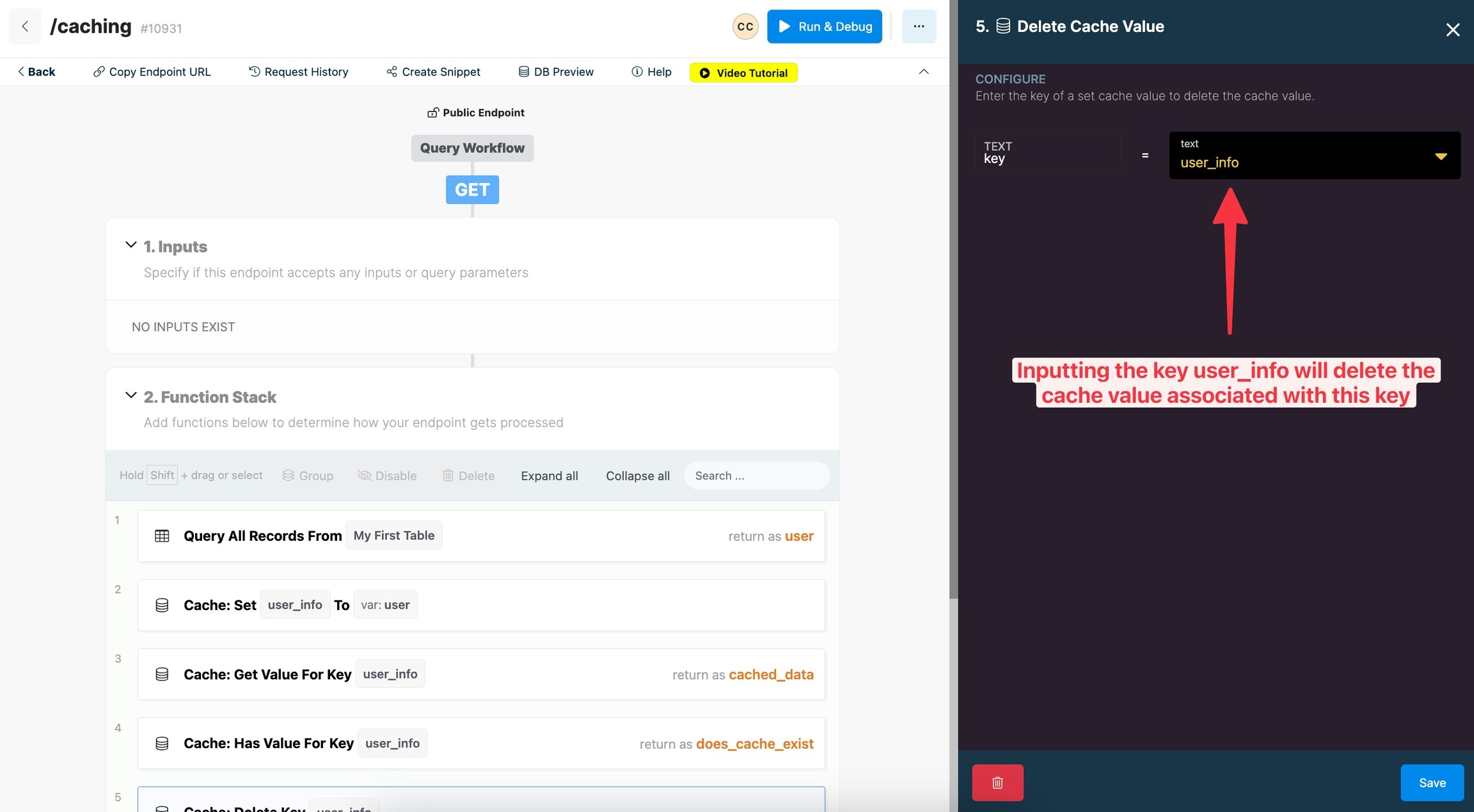Image resolution: width=1474 pixels, height=812 pixels.
Task: Click the database icon on Cache: Set step
Action: click(x=162, y=605)
